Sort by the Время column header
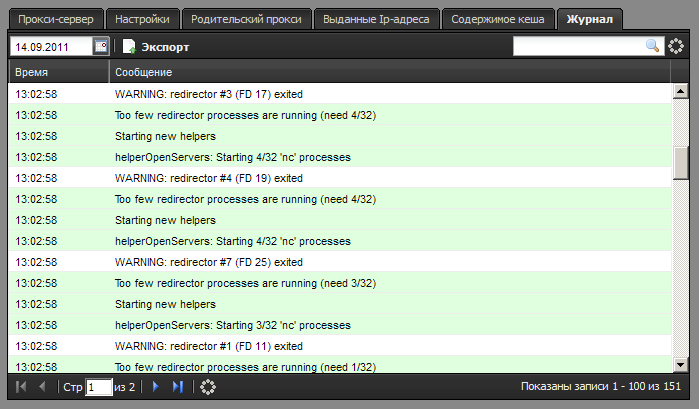This screenshot has height=409, width=699. (59, 73)
